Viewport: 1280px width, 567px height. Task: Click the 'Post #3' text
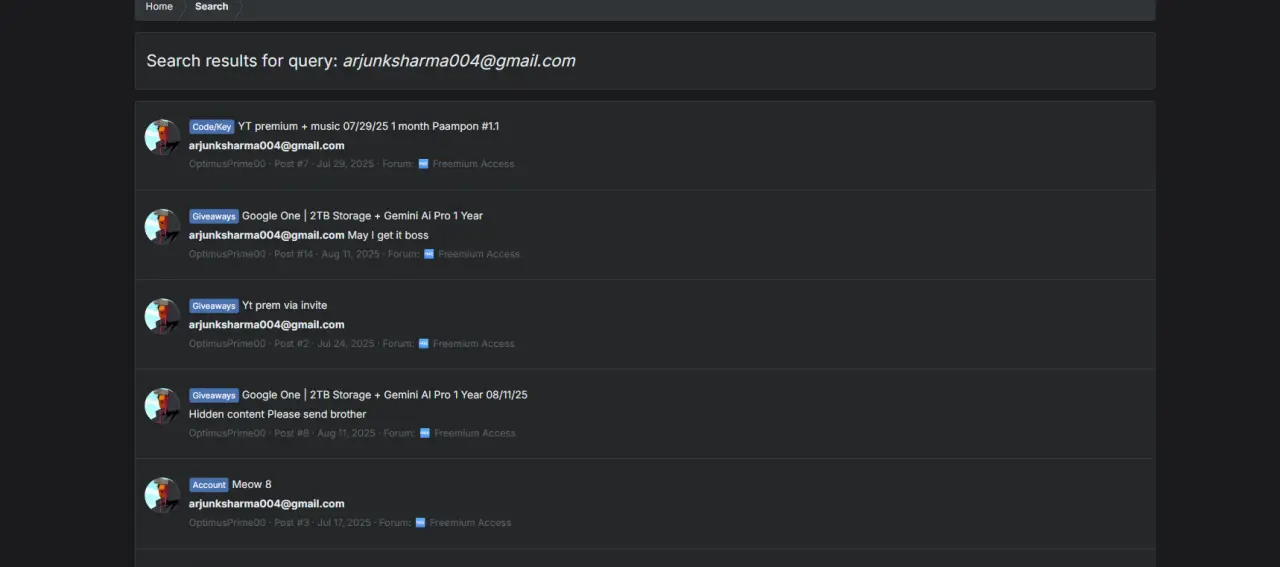[x=292, y=522]
